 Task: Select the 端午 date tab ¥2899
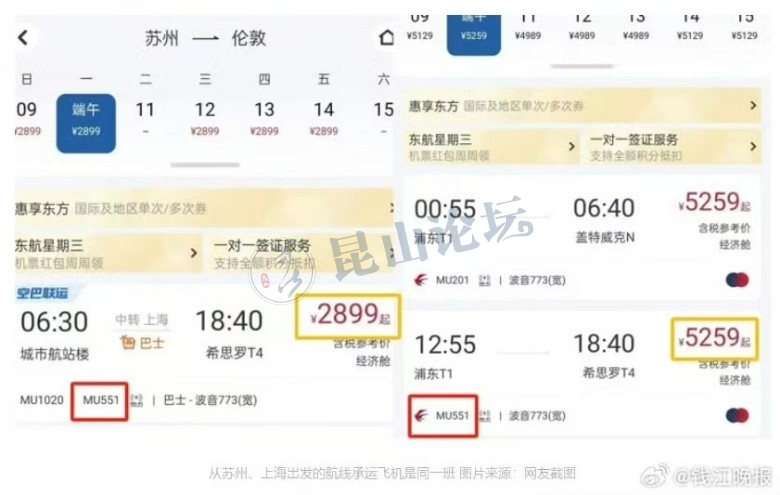point(86,123)
